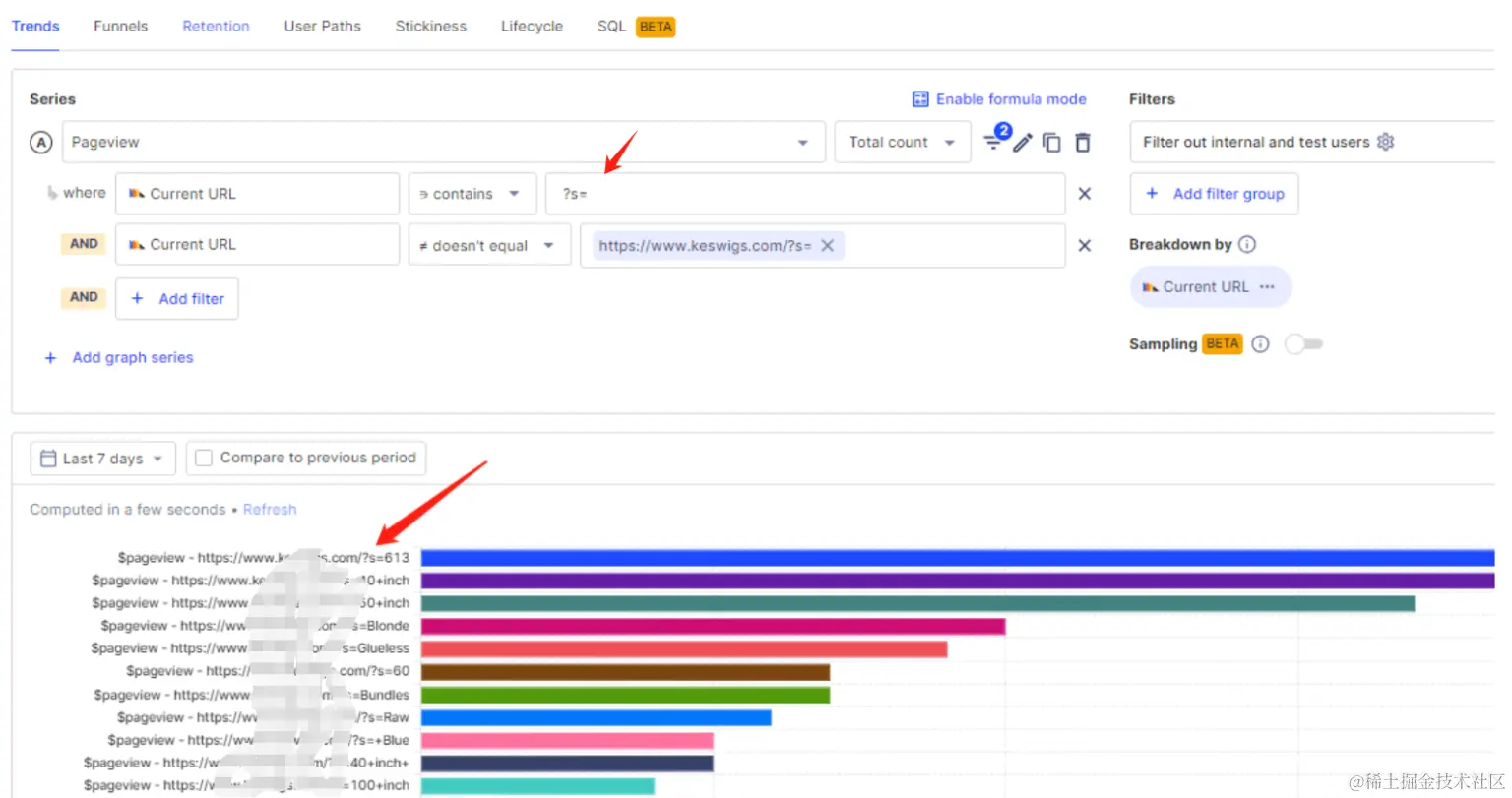Switch to the User Paths tab
This screenshot has height=798, width=1512.
pyautogui.click(x=322, y=26)
